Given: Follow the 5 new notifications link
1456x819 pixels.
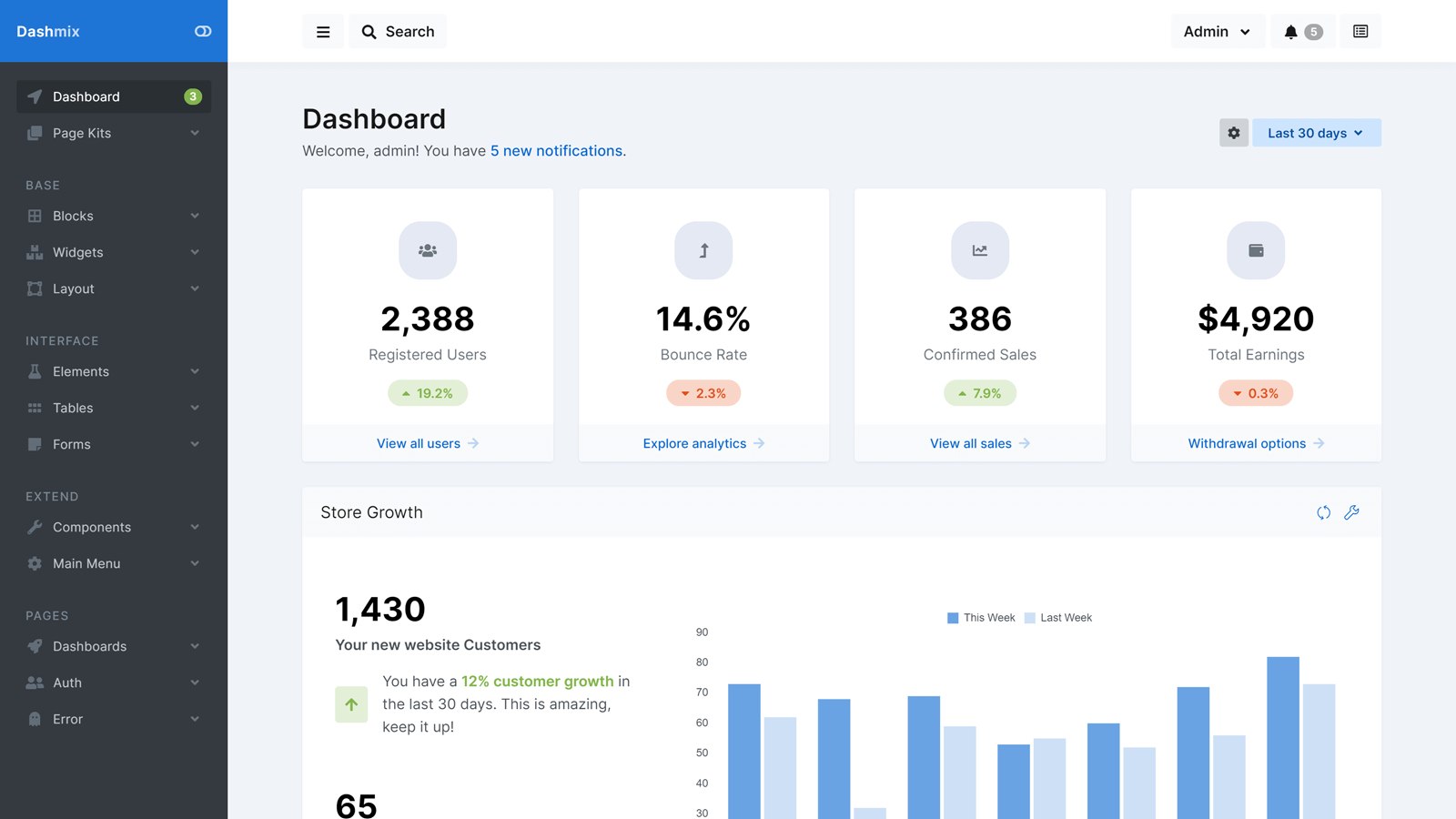Looking at the screenshot, I should tap(556, 151).
